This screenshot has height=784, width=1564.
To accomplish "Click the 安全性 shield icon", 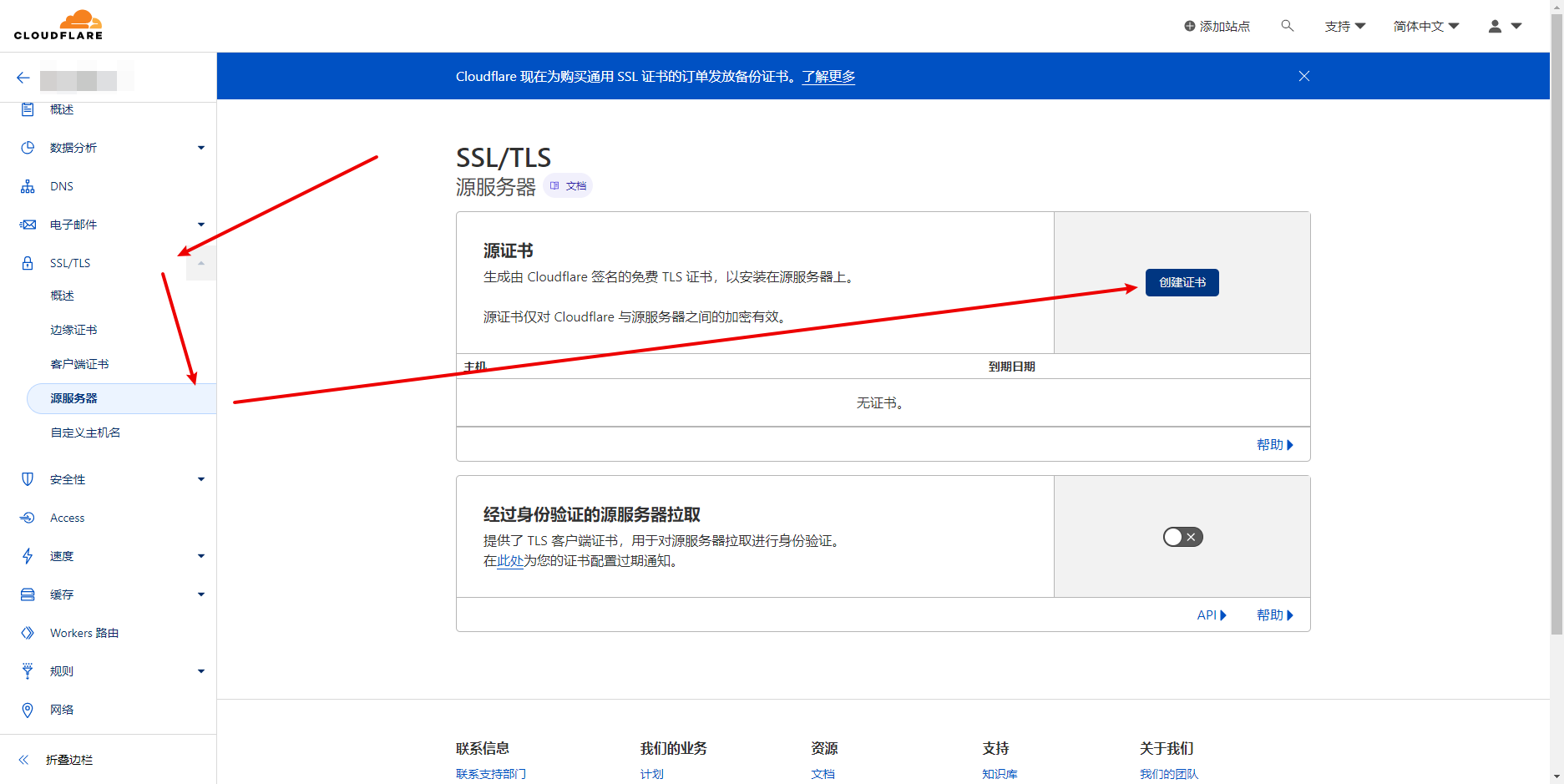I will pyautogui.click(x=28, y=479).
